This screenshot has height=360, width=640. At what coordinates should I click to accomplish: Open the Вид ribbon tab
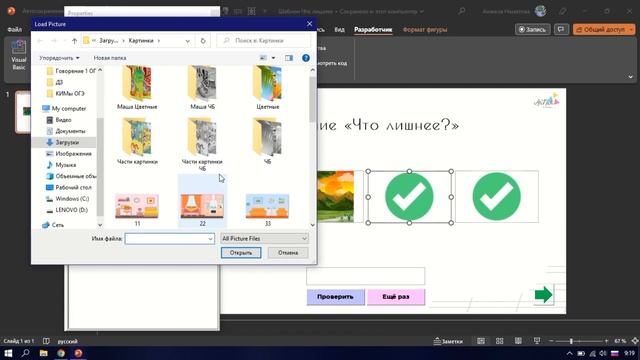(339, 29)
